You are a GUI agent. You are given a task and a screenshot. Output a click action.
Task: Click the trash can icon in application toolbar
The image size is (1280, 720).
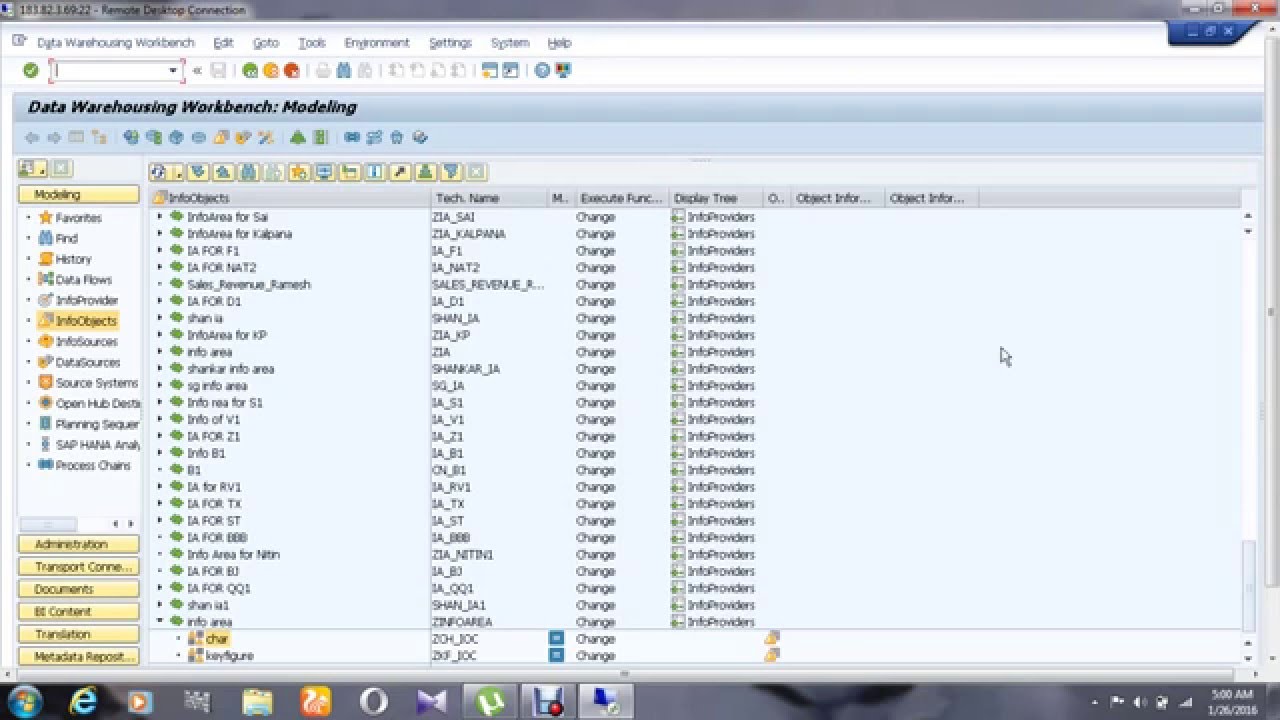pyautogui.click(x=397, y=138)
